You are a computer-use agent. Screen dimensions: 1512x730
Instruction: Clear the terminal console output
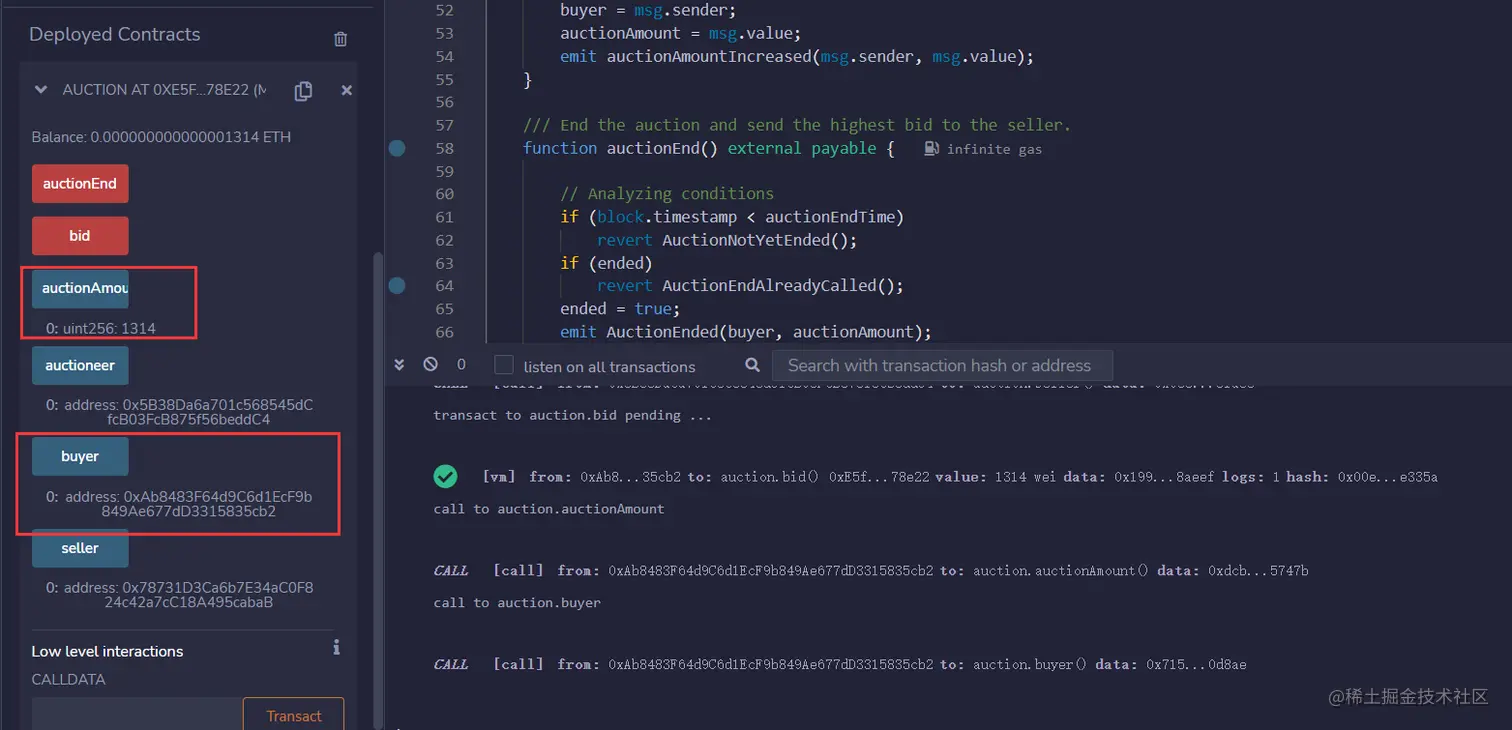(x=431, y=365)
